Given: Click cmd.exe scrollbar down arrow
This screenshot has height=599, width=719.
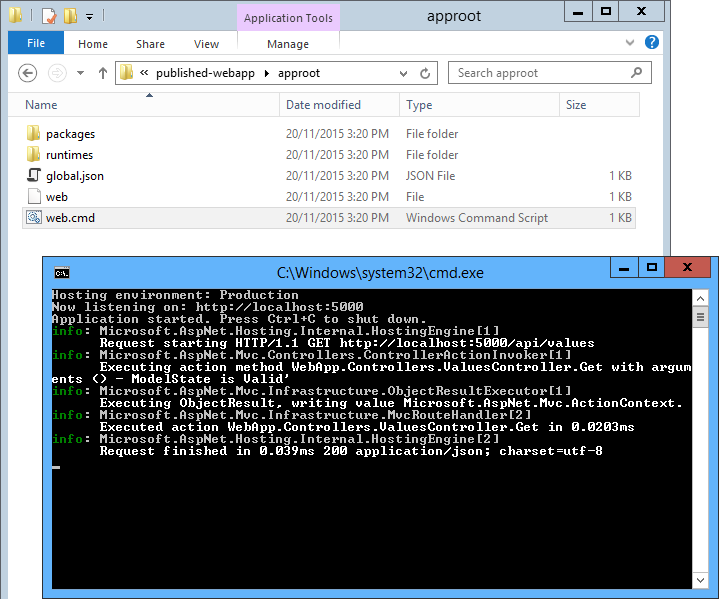Looking at the screenshot, I should click(700, 580).
